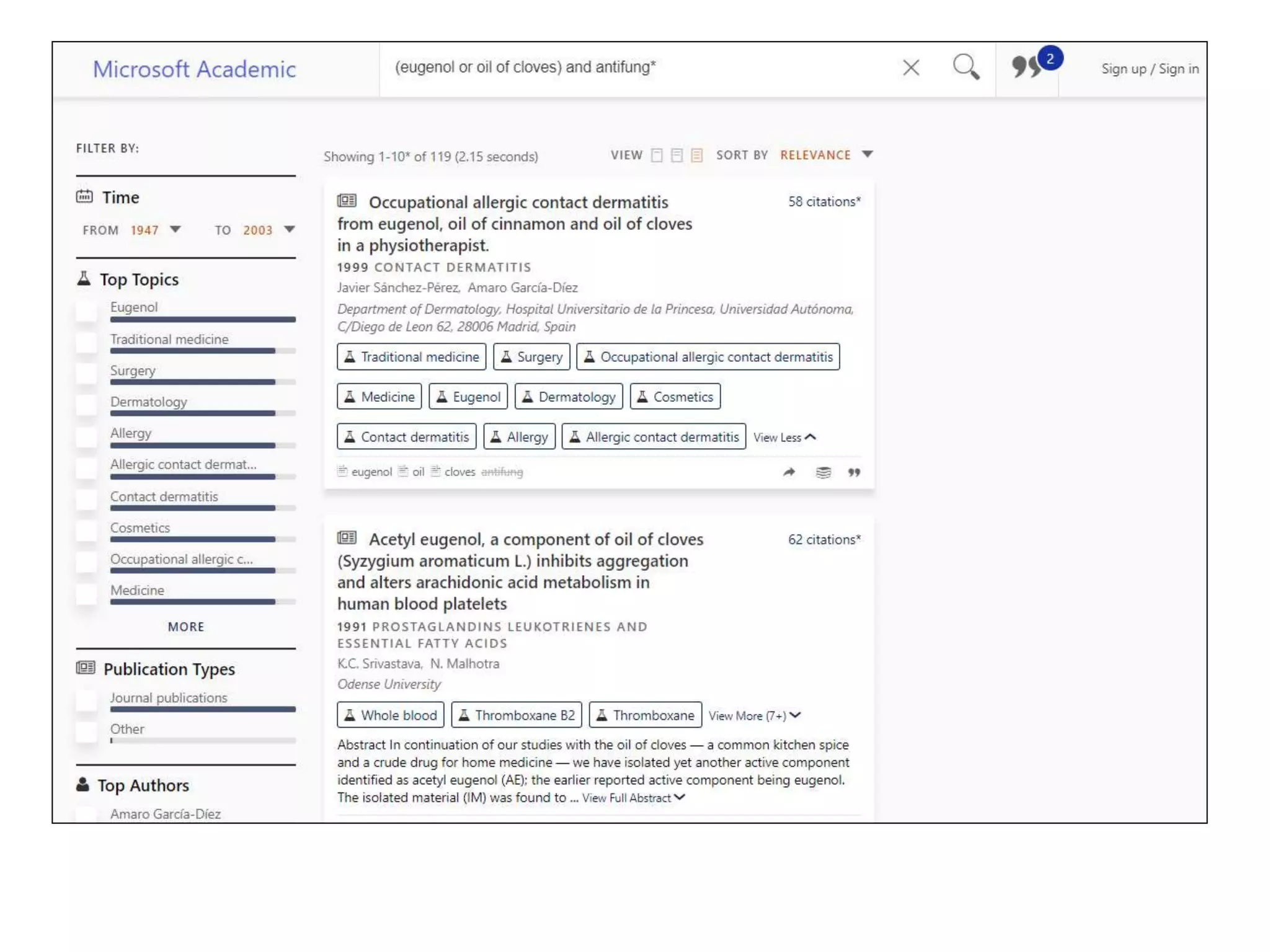Screen dimensions: 1270x952
Task: Click cite quote icon on first result
Action: 854,472
